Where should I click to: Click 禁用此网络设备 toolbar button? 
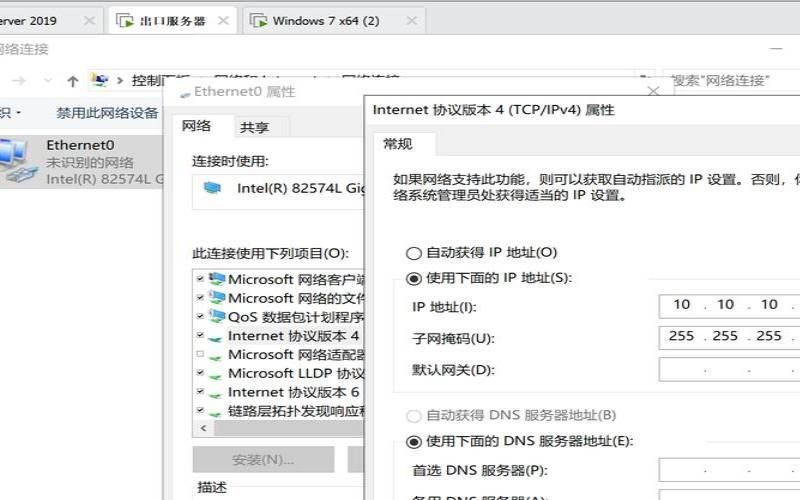(x=107, y=113)
